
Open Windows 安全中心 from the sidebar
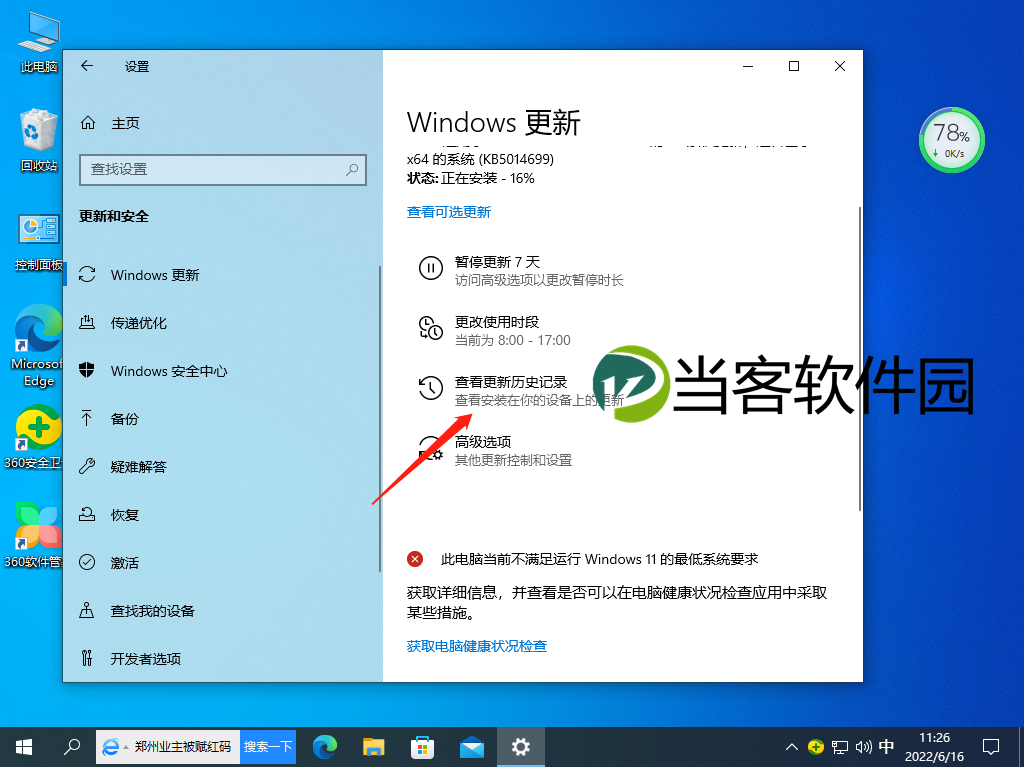tap(168, 370)
